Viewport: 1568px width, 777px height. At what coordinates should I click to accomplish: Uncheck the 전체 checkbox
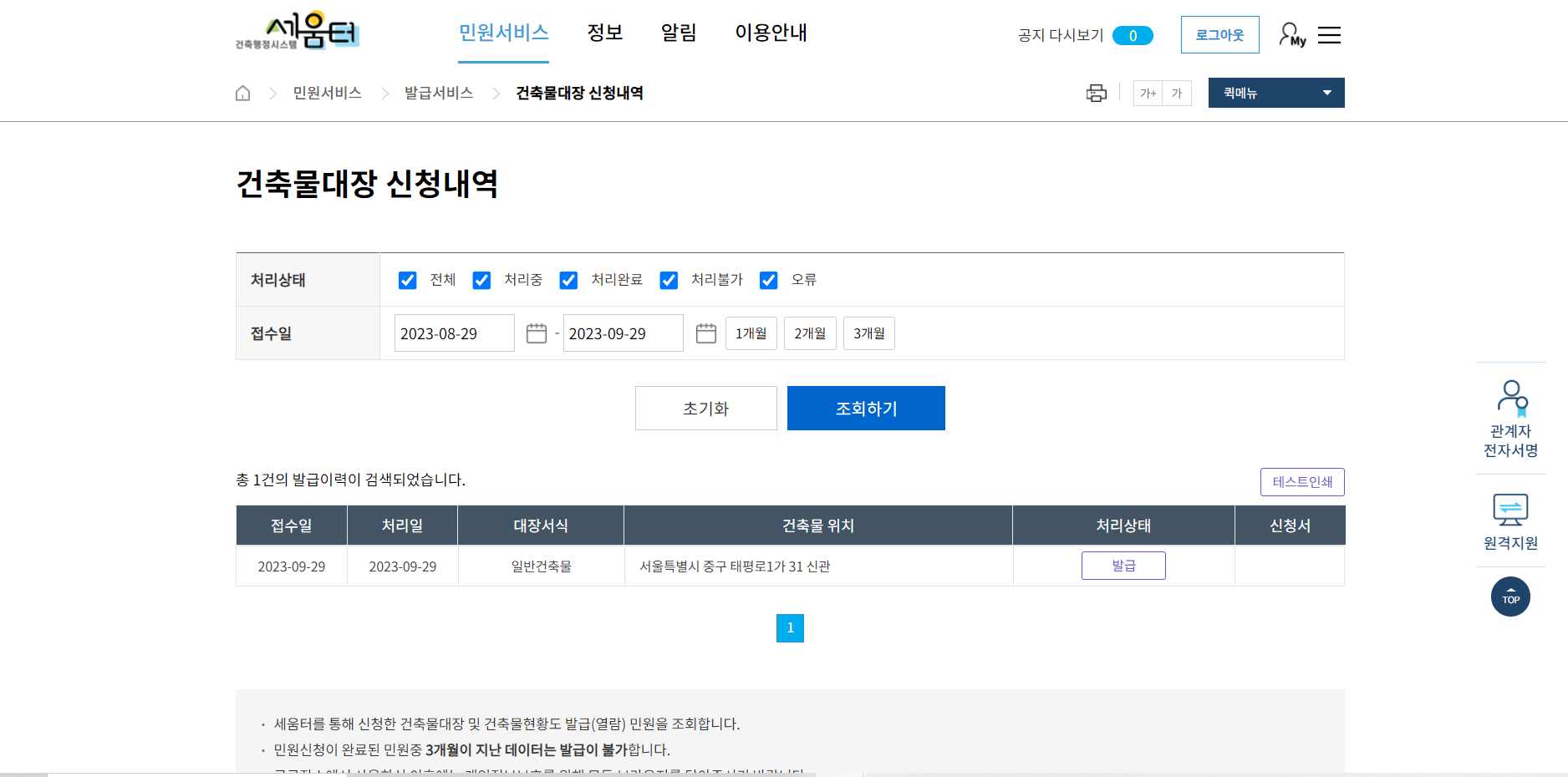coord(407,280)
